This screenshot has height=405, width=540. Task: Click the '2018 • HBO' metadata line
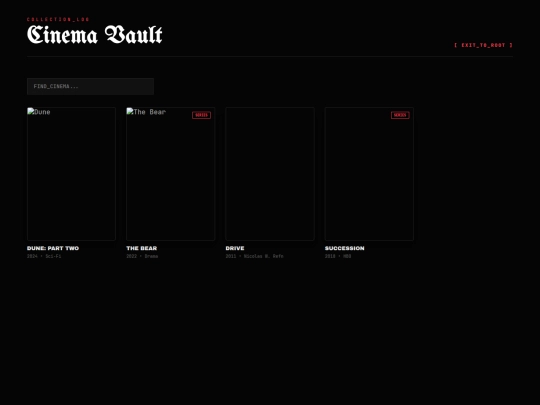(x=338, y=256)
